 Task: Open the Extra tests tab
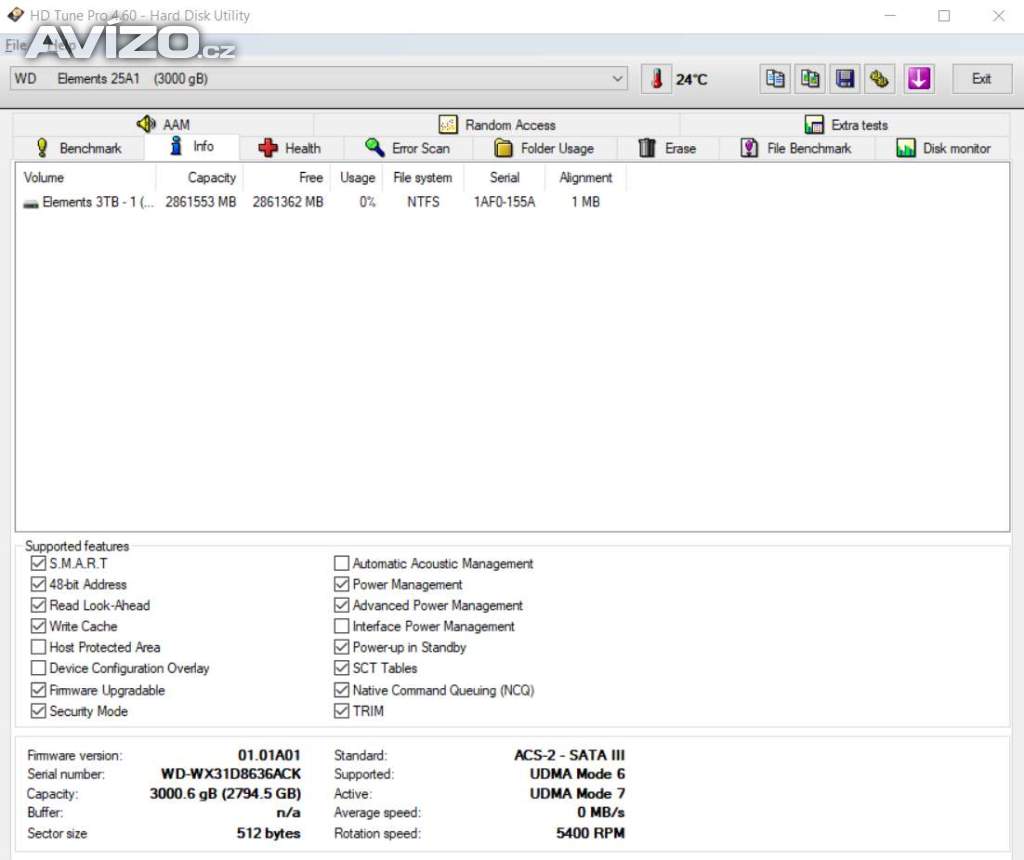tap(846, 124)
